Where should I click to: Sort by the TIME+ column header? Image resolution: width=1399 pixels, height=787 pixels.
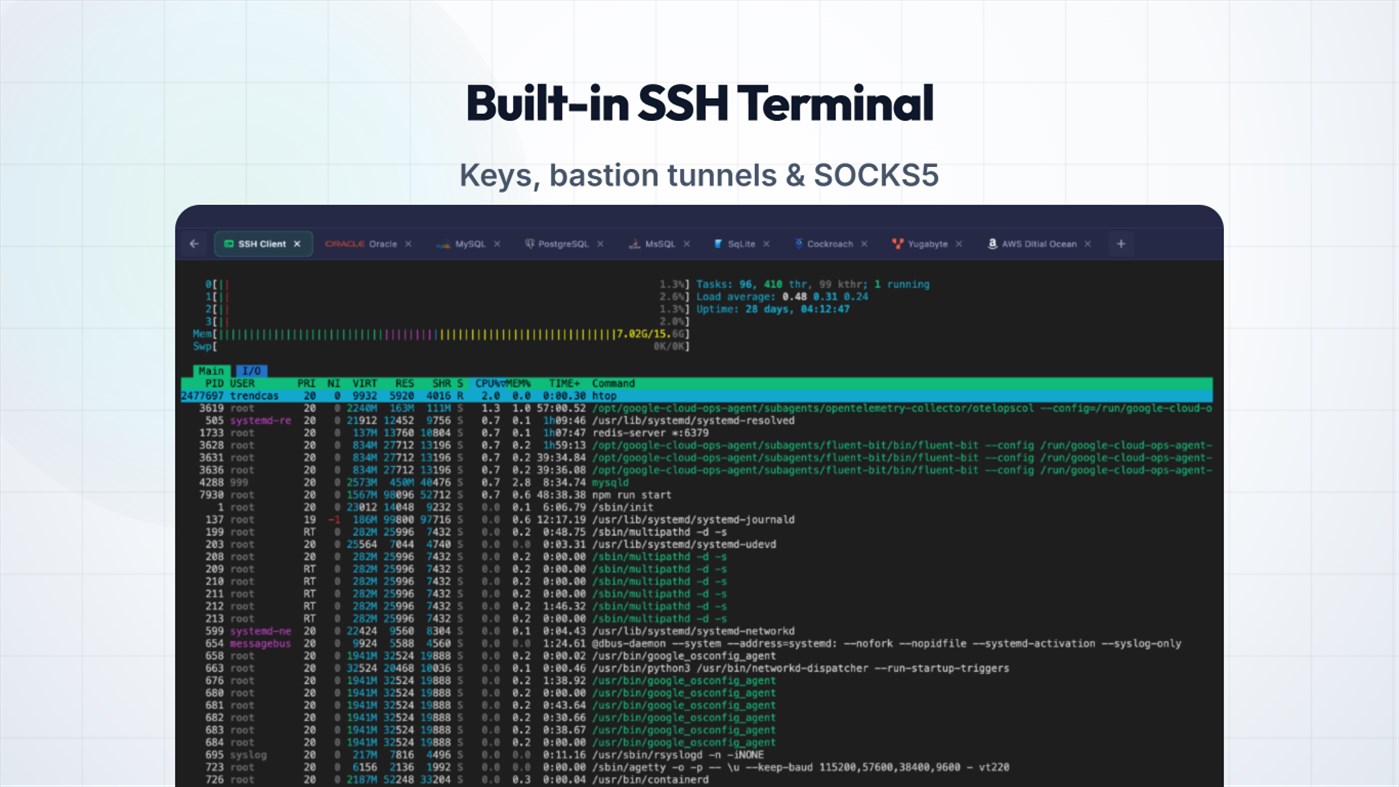[x=564, y=383]
